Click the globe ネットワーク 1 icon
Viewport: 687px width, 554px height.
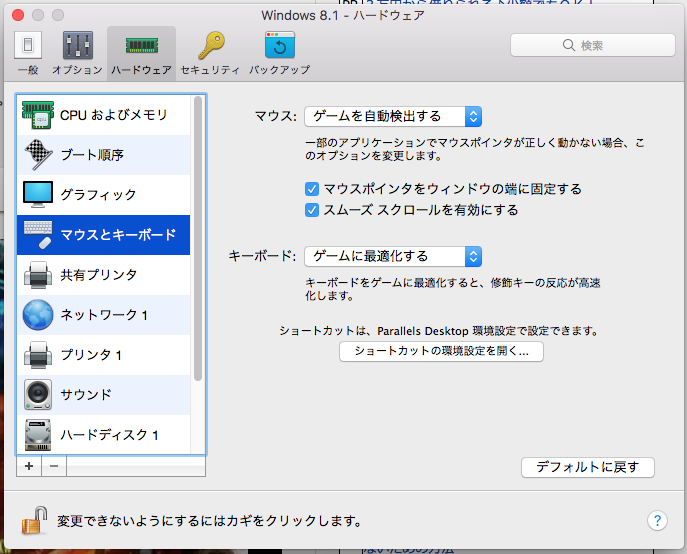38,315
